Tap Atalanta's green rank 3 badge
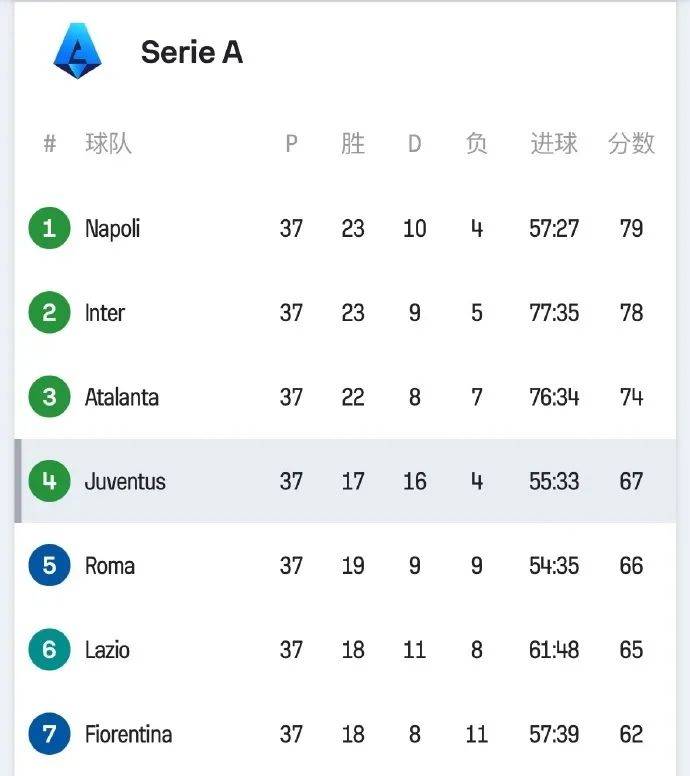Image resolution: width=690 pixels, height=776 pixels. pos(49,397)
